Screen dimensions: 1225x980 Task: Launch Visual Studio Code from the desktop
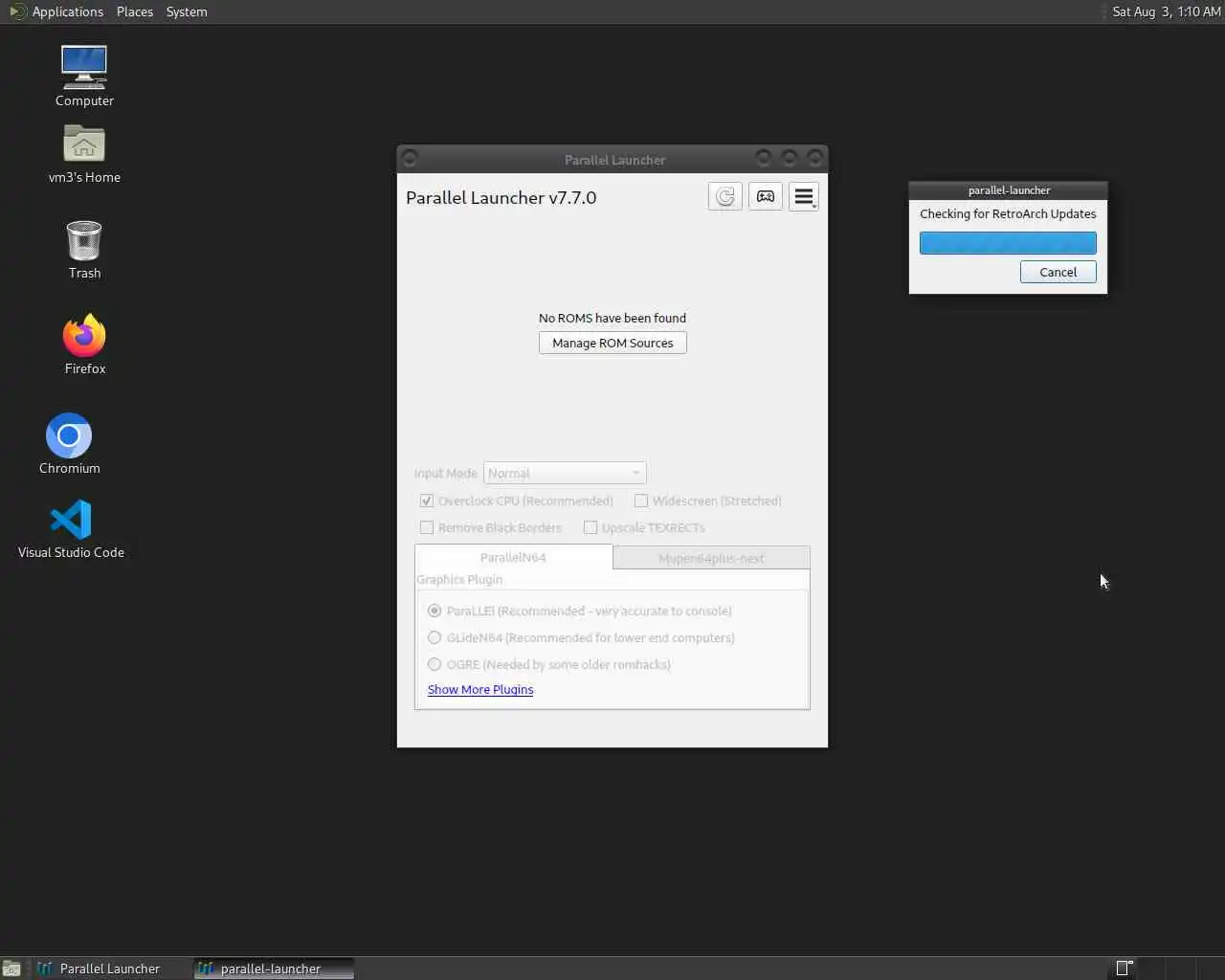(71, 529)
